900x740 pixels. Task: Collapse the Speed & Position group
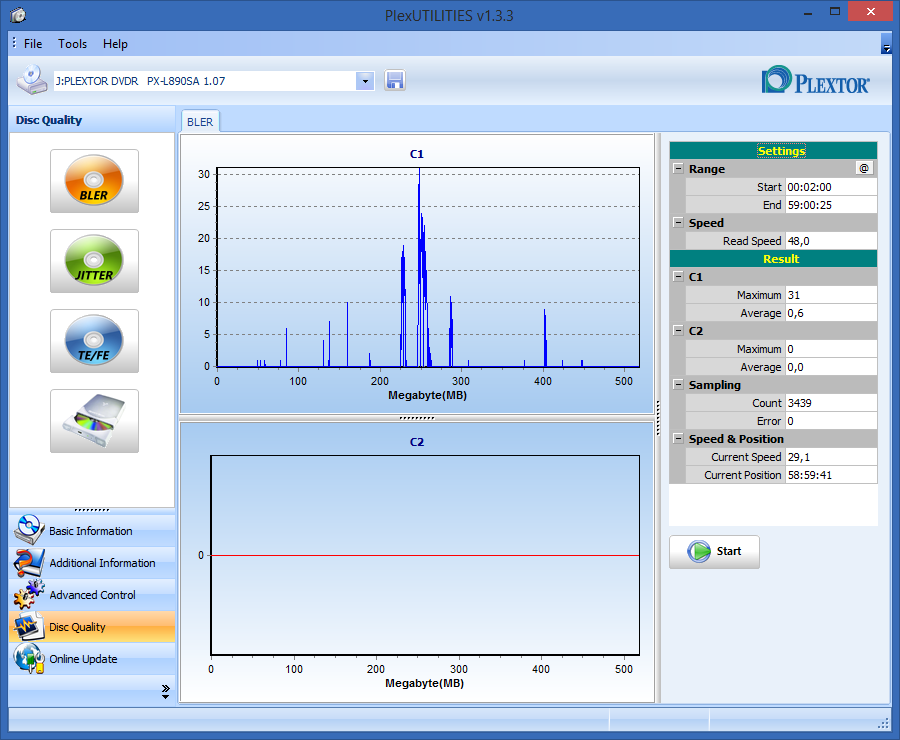click(678, 439)
